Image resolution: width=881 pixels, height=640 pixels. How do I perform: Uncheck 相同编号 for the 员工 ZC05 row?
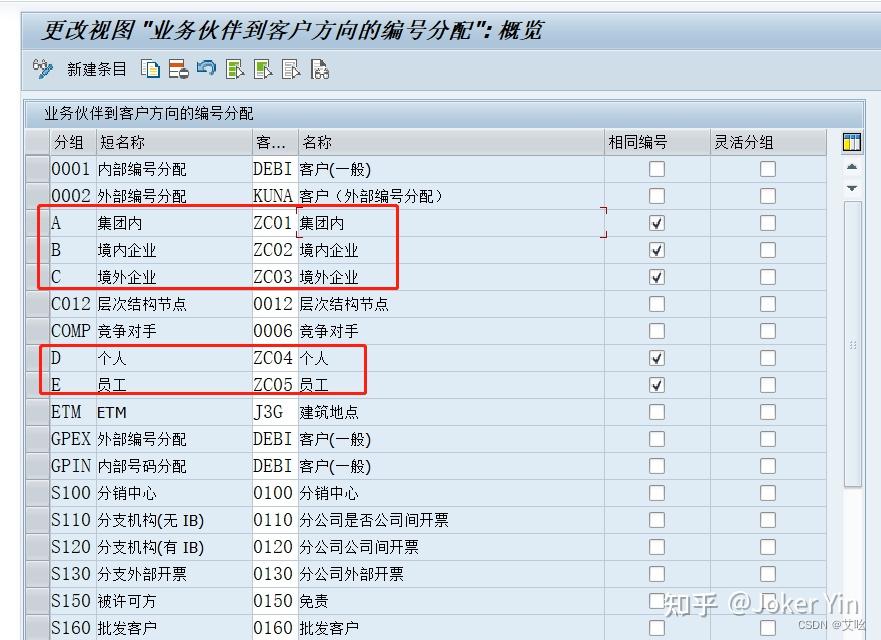coord(657,384)
